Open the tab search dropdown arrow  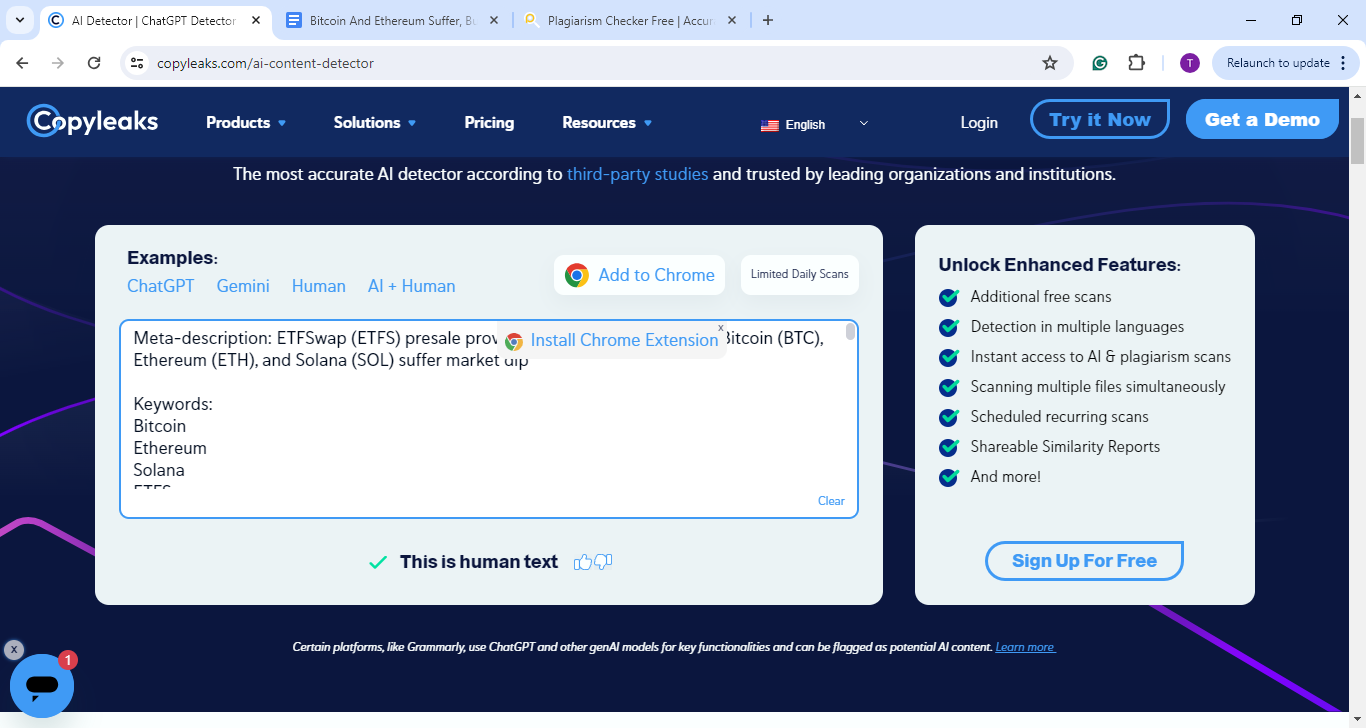click(19, 20)
